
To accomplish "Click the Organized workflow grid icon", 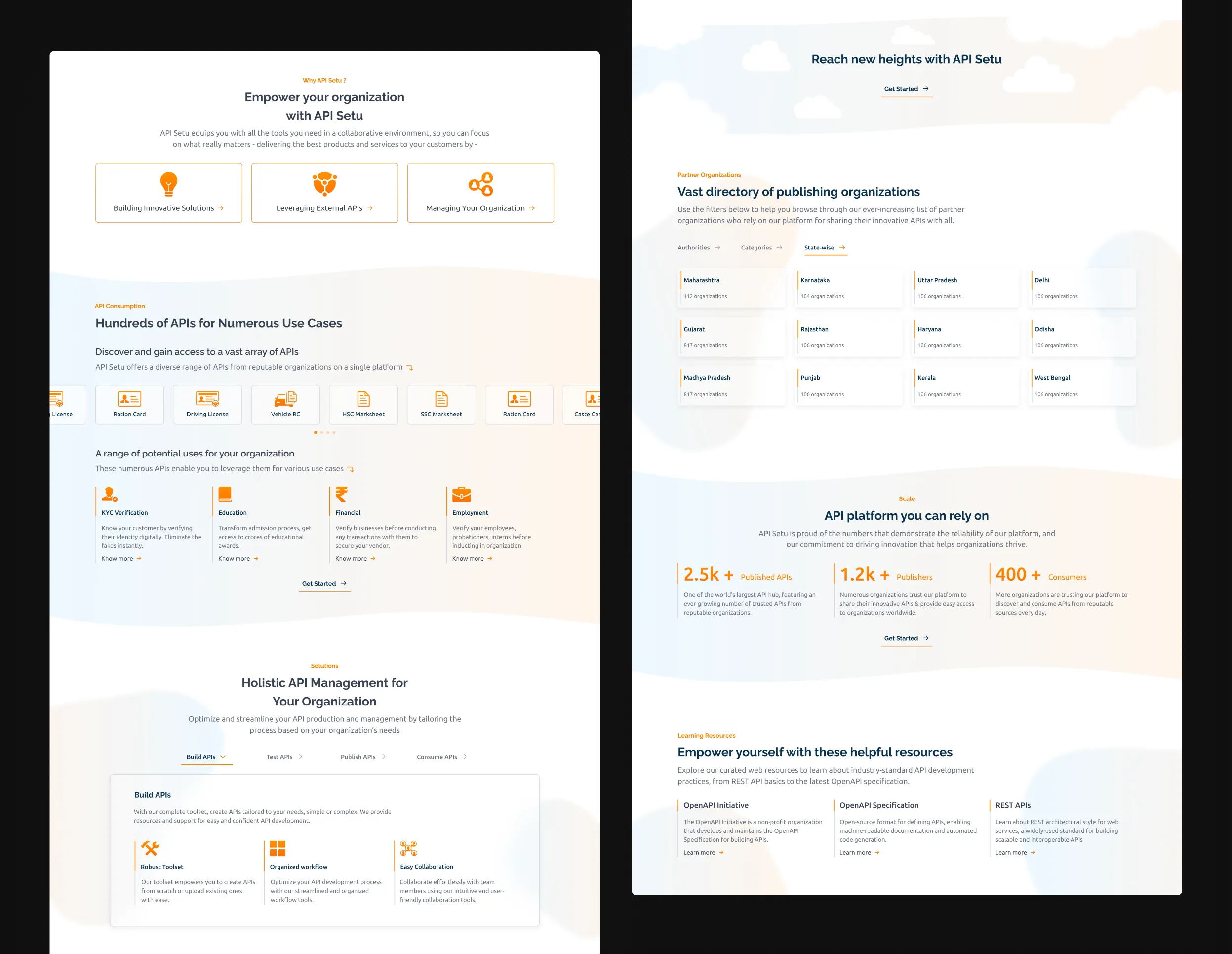I will 278,848.
